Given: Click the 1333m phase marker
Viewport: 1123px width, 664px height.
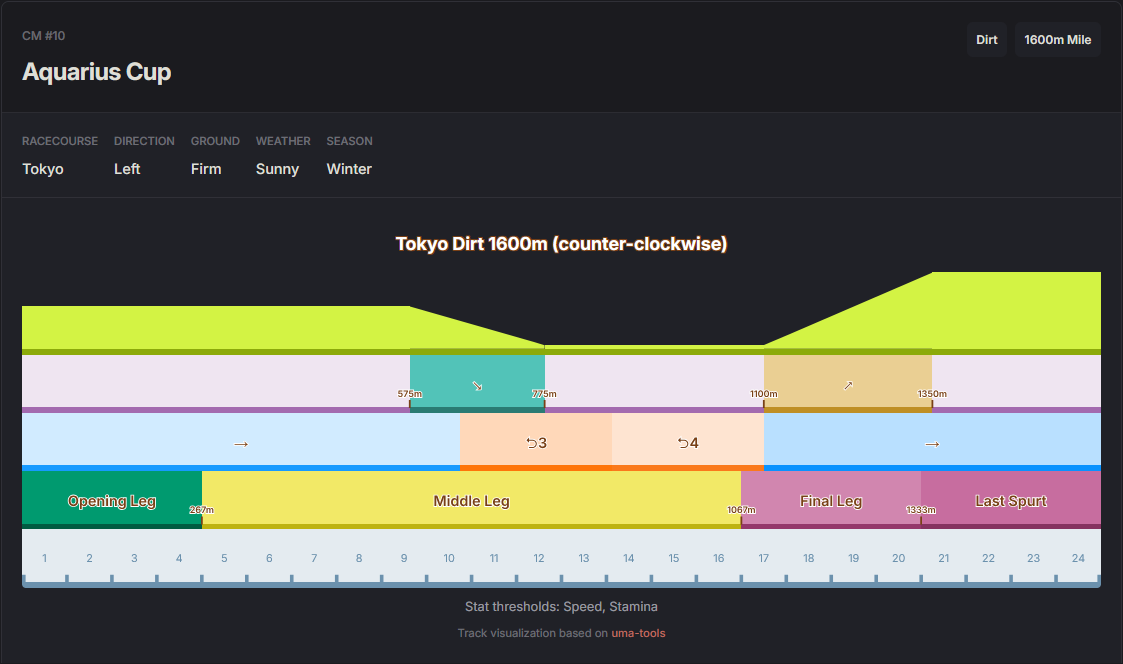Looking at the screenshot, I should 920,510.
